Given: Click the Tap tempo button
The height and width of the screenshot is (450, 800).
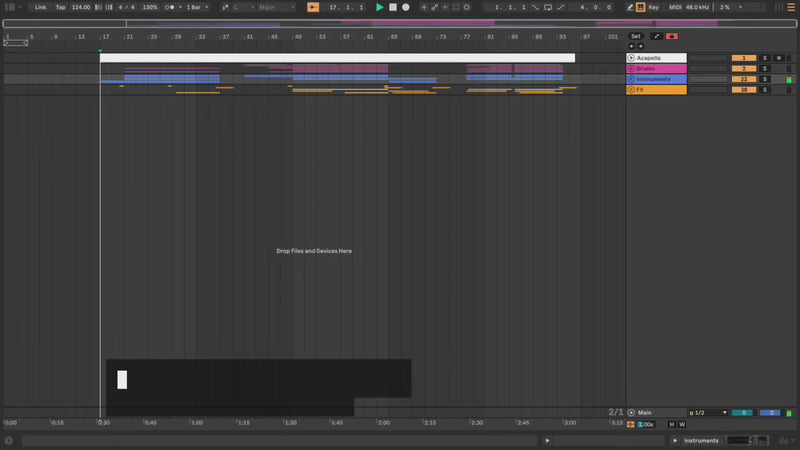Looking at the screenshot, I should point(60,7).
